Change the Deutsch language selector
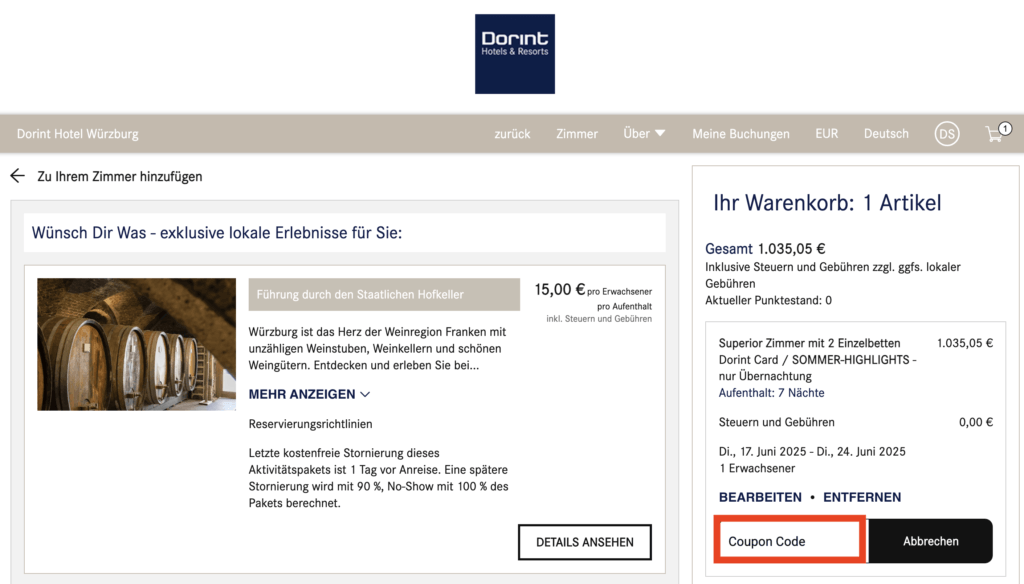 pyautogui.click(x=886, y=134)
